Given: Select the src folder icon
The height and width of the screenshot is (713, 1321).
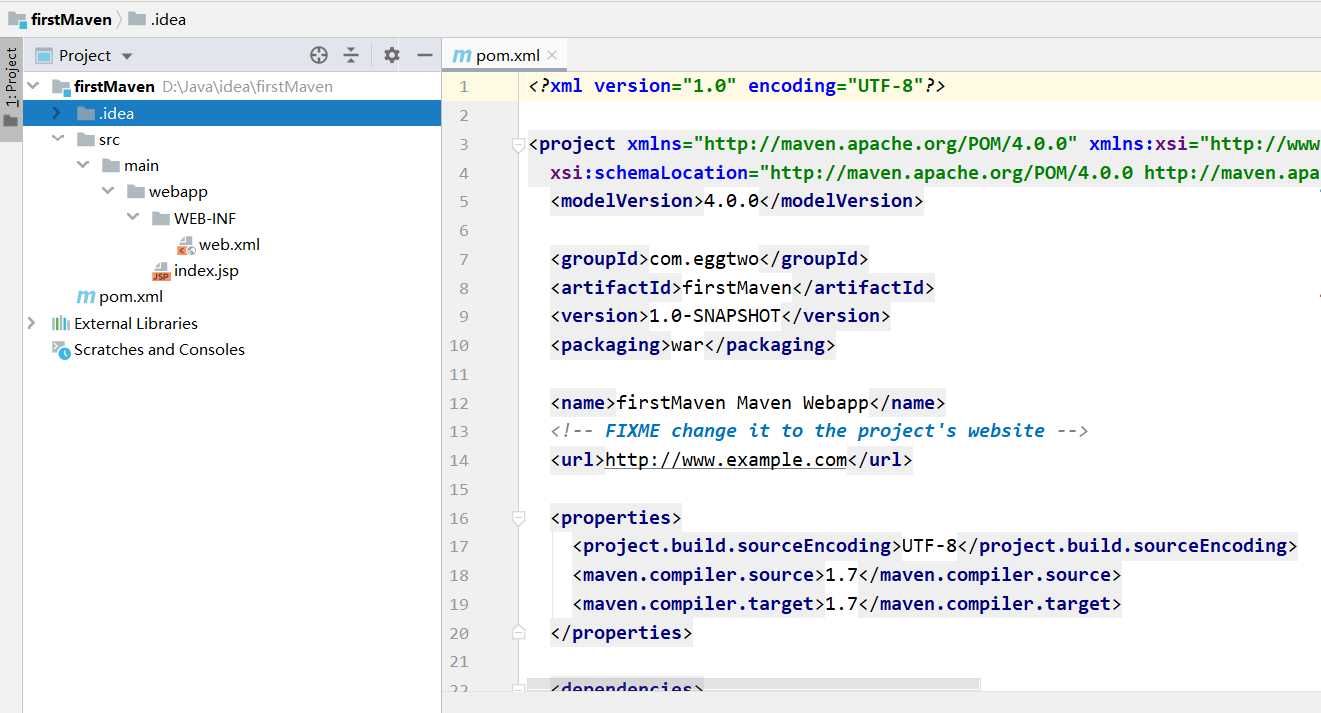Looking at the screenshot, I should coord(85,139).
